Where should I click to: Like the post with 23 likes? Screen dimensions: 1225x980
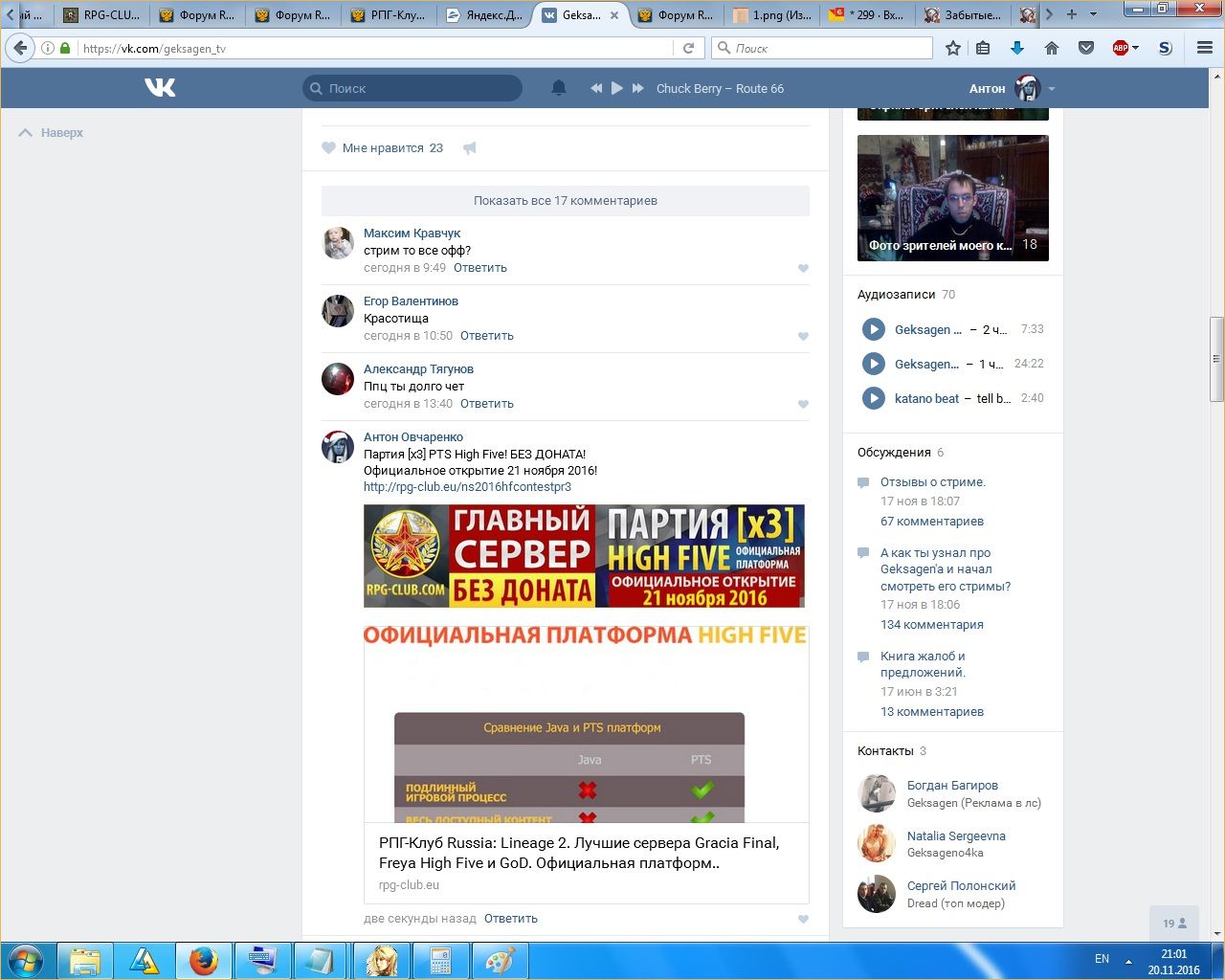coord(329,148)
